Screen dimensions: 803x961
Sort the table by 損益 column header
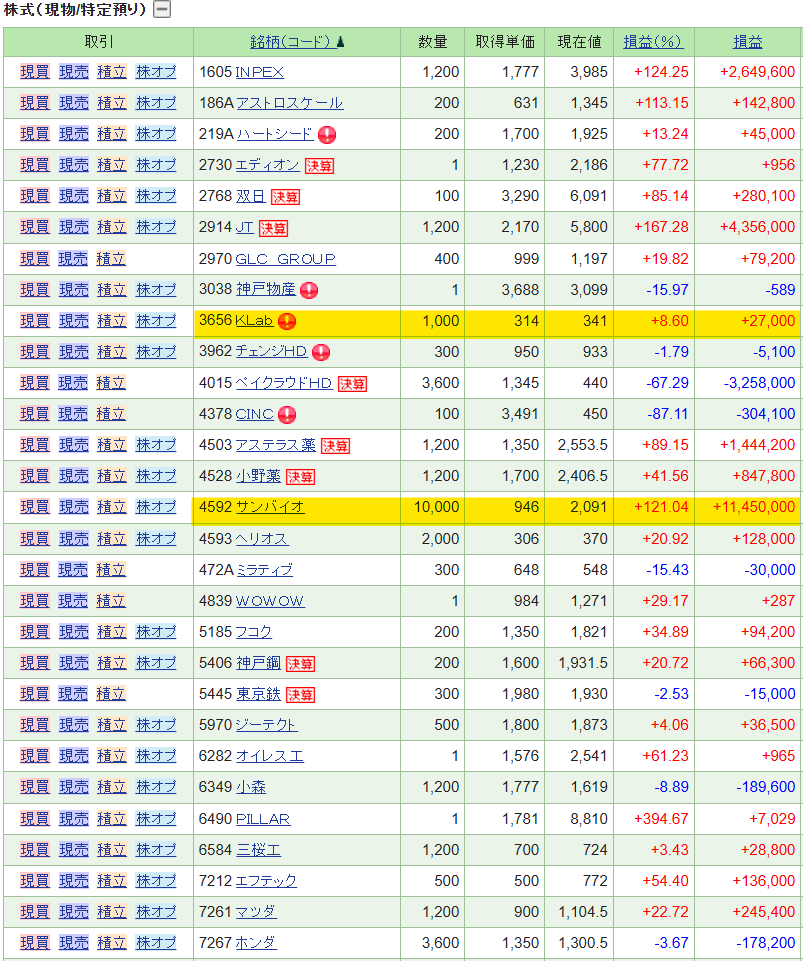747,42
